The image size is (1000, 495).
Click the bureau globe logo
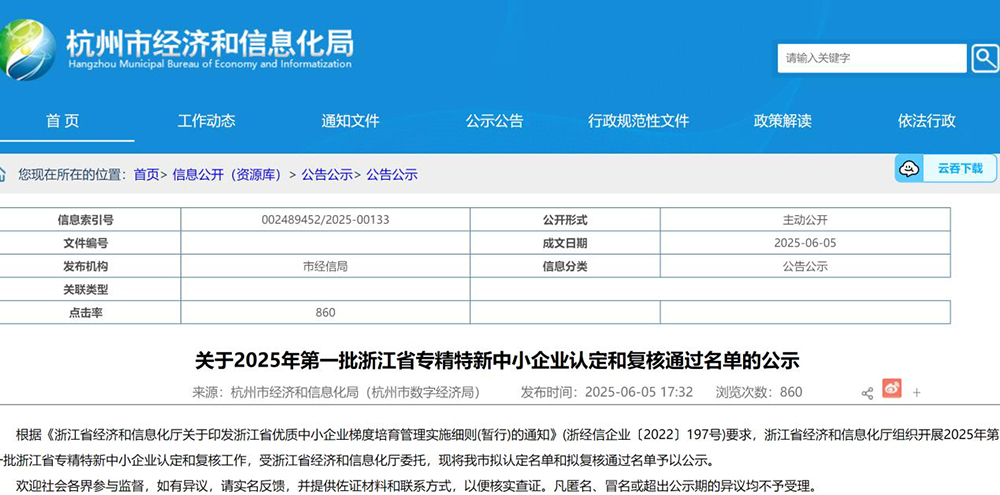[28, 48]
